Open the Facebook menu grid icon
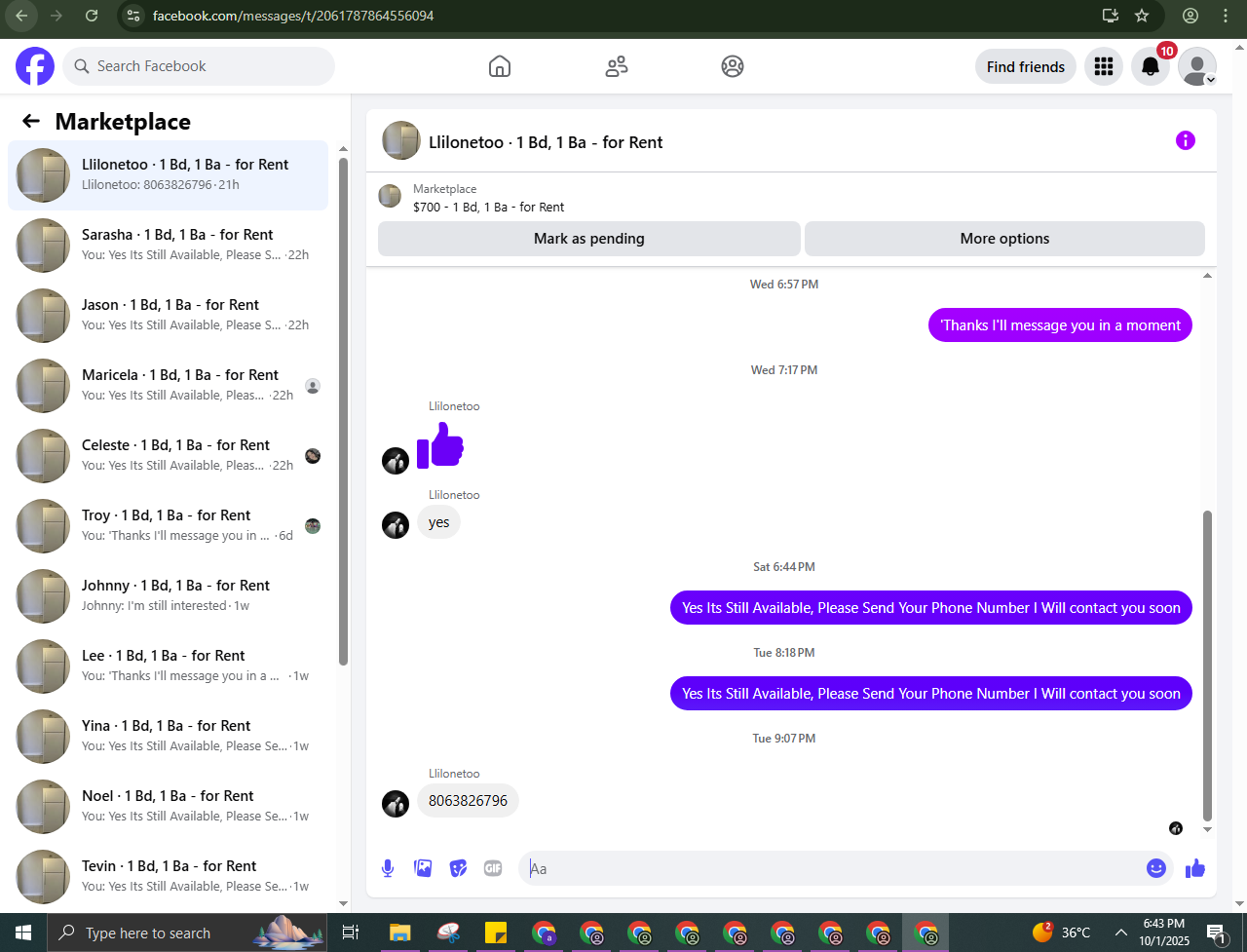This screenshot has width=1247, height=952. pyautogui.click(x=1104, y=66)
